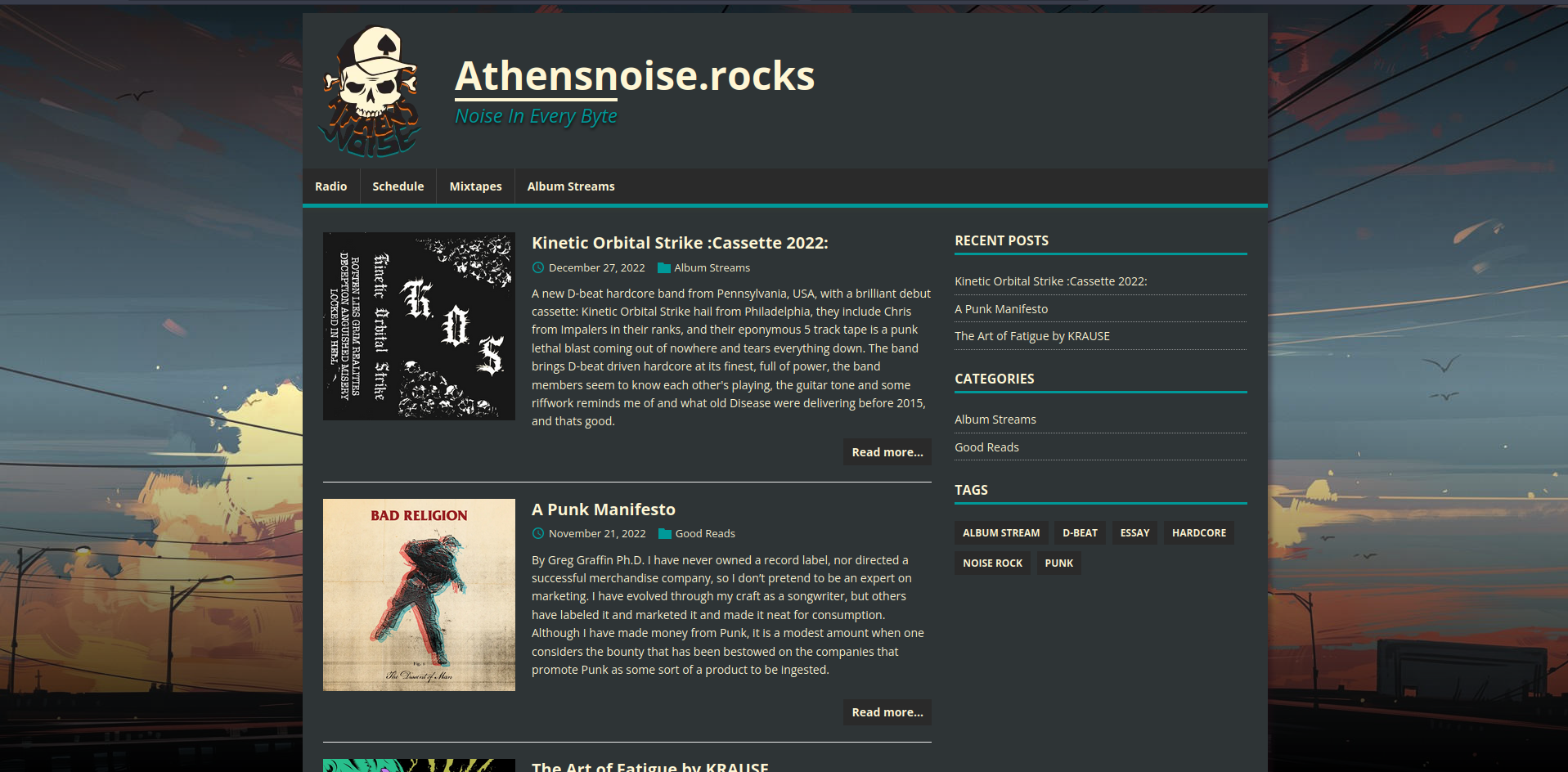The width and height of the screenshot is (1568, 772).
Task: Open the Bad Religion album cover thumbnail
Action: [x=419, y=595]
